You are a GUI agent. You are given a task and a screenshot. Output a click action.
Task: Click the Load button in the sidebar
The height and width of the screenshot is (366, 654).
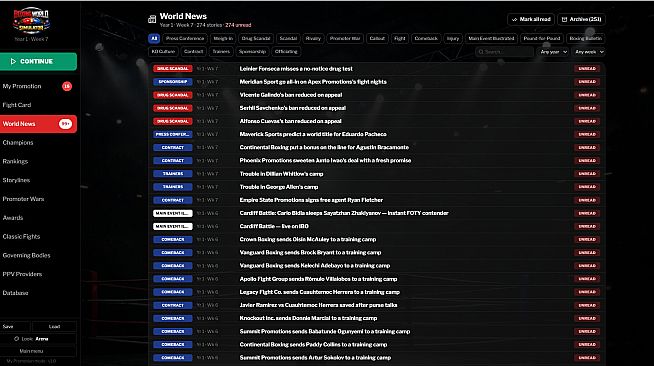pyautogui.click(x=54, y=326)
